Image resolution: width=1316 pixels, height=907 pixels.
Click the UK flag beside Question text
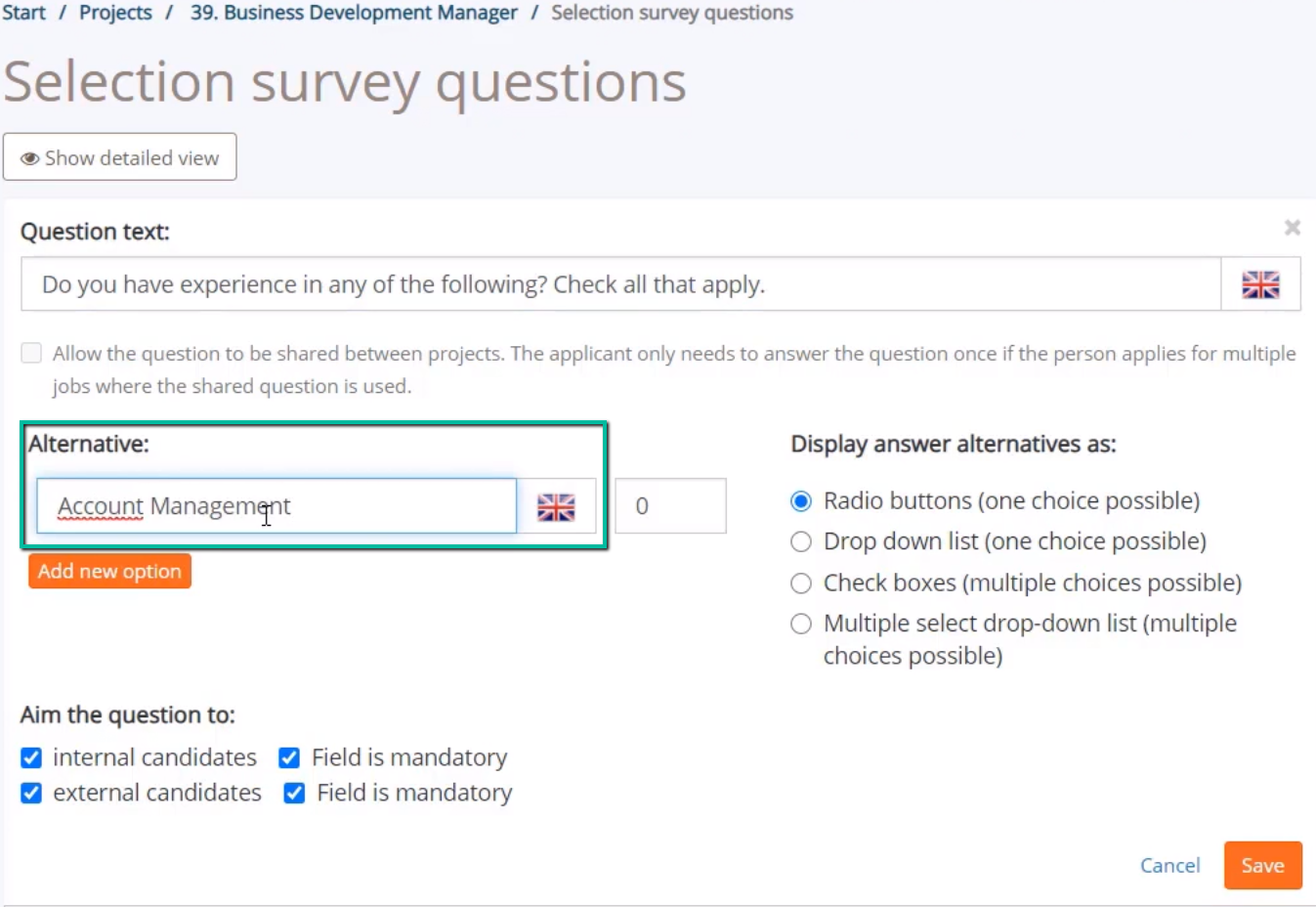click(x=1260, y=284)
